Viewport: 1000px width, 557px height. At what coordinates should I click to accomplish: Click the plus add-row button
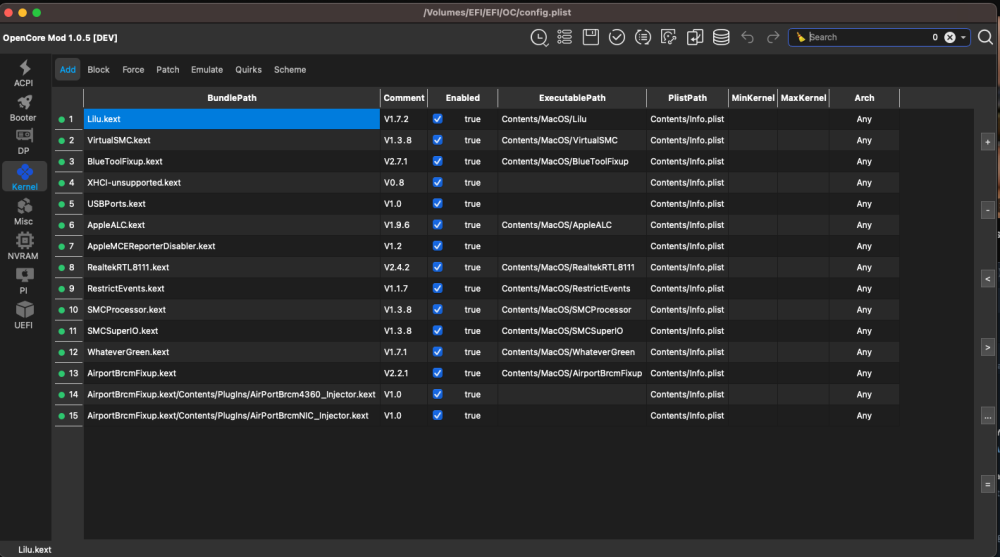[987, 142]
